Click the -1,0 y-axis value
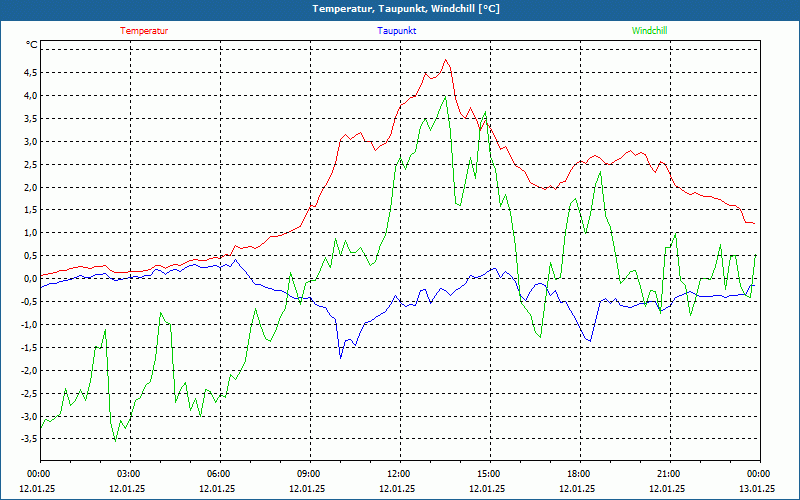This screenshot has height=500, width=800. [x=30, y=324]
